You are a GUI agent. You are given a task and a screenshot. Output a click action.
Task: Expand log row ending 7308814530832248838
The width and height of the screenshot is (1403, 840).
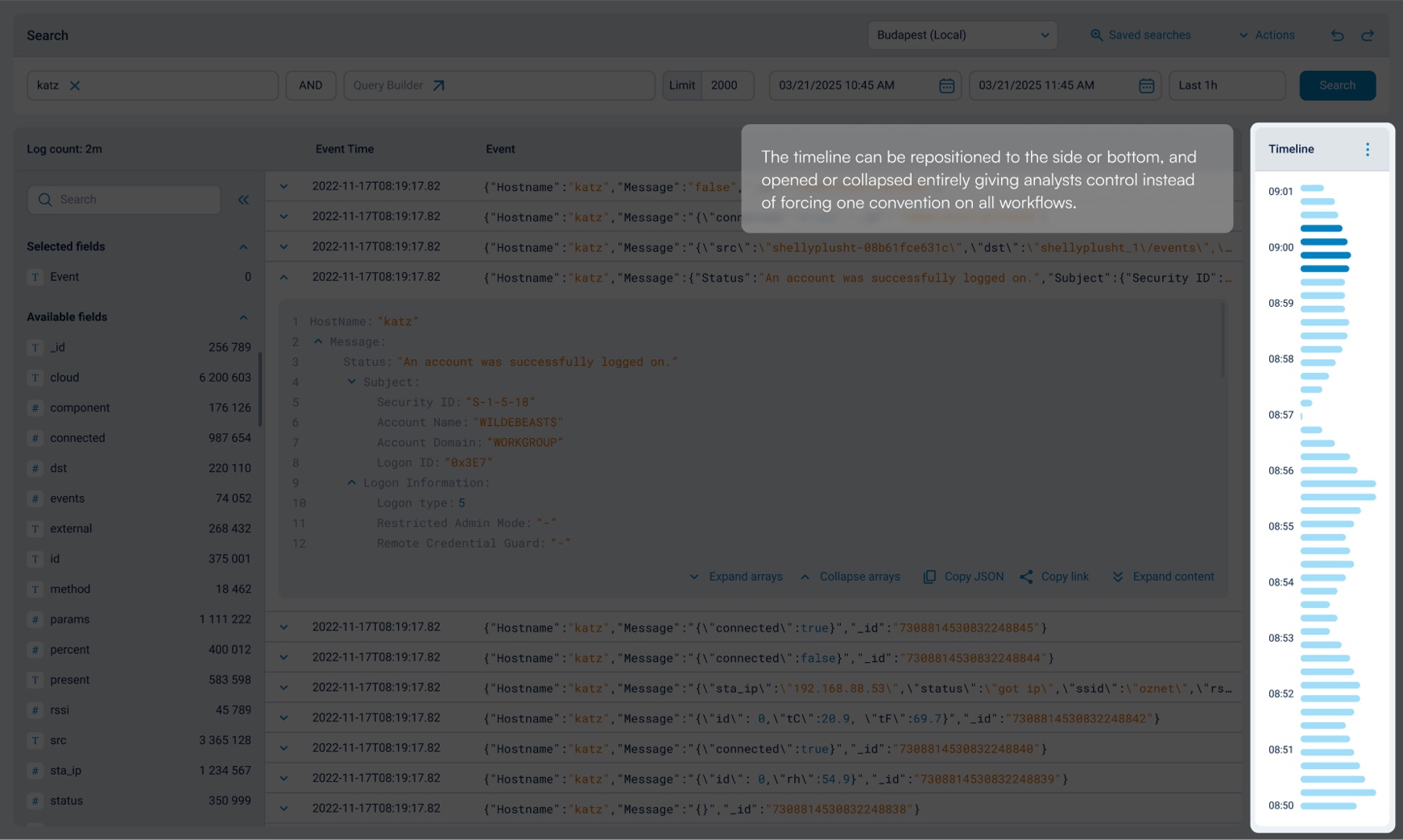[283, 809]
